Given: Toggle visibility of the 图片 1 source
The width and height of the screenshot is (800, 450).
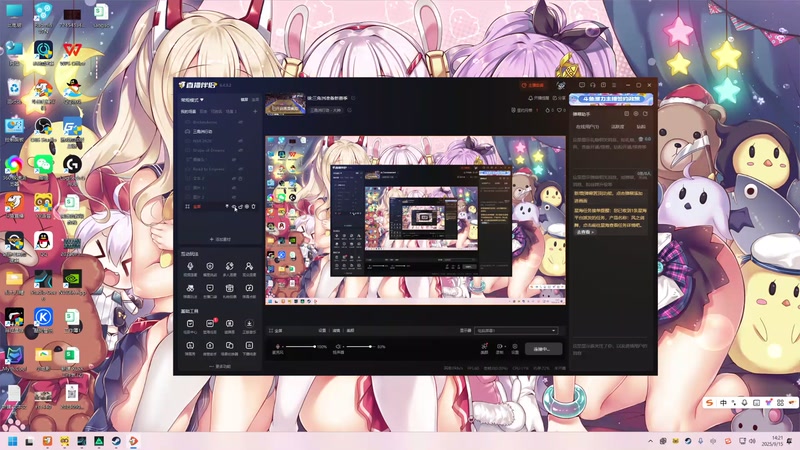Looking at the screenshot, I should pyautogui.click(x=234, y=188).
